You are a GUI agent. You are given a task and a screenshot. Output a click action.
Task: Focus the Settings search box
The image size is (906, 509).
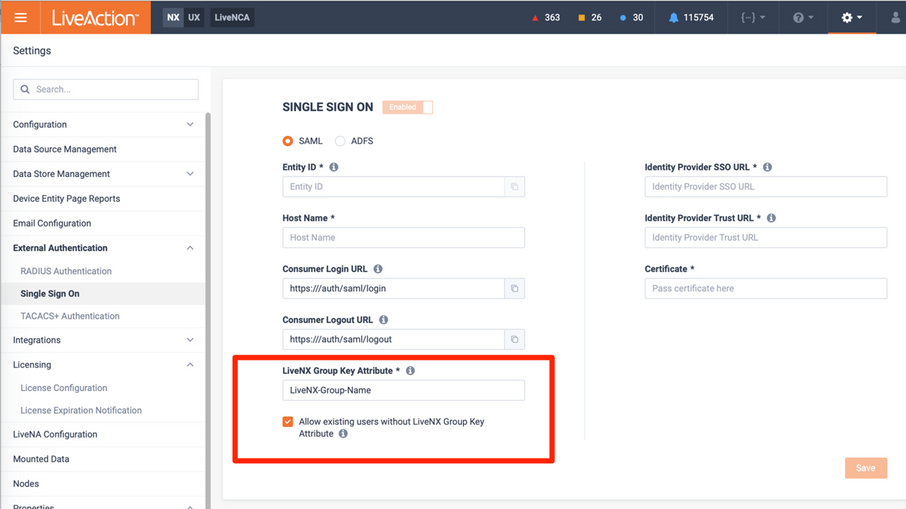click(106, 89)
